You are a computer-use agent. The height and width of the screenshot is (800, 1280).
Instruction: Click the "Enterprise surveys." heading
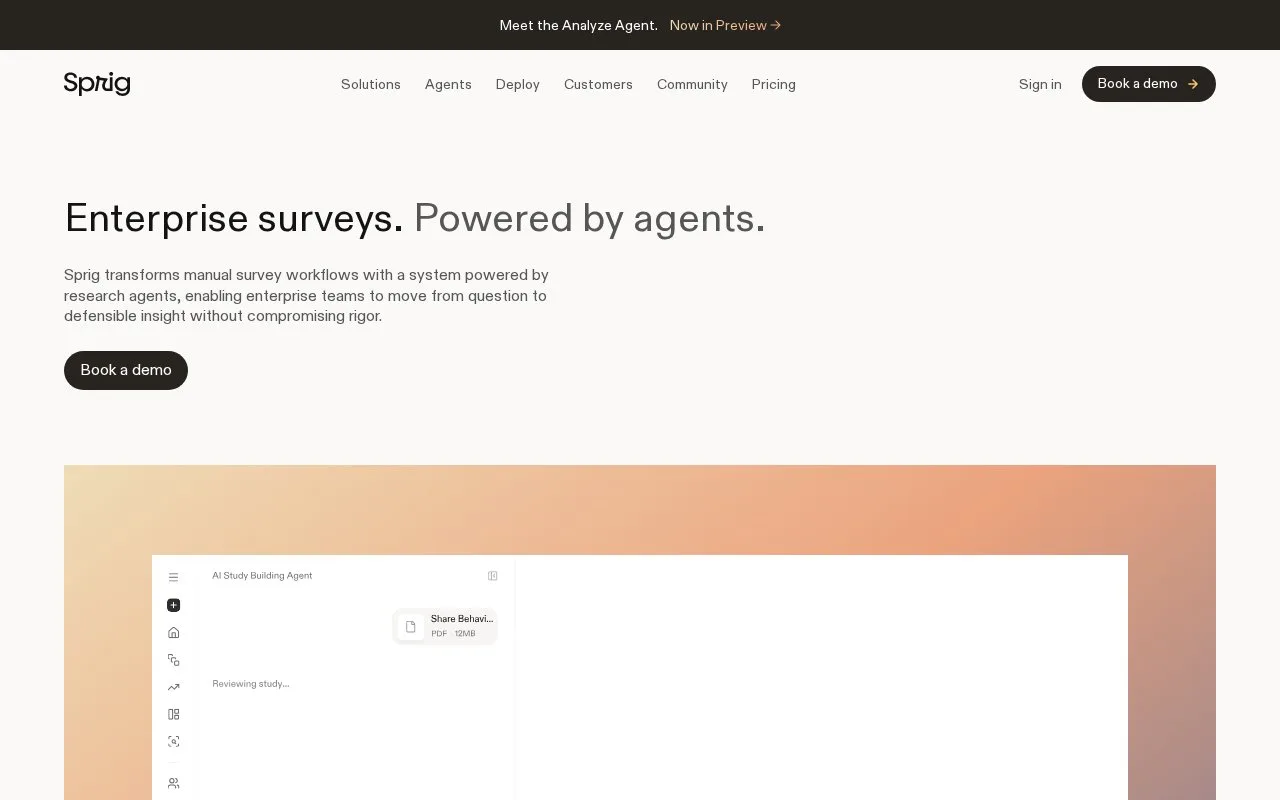click(234, 218)
